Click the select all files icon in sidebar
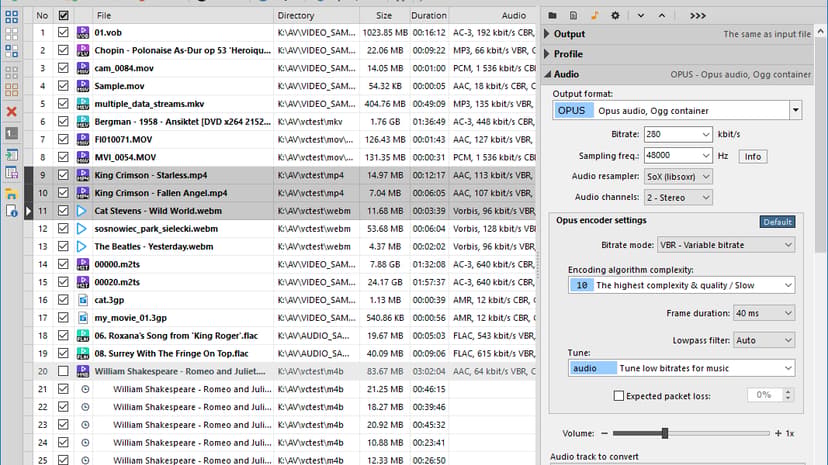 pos(11,16)
